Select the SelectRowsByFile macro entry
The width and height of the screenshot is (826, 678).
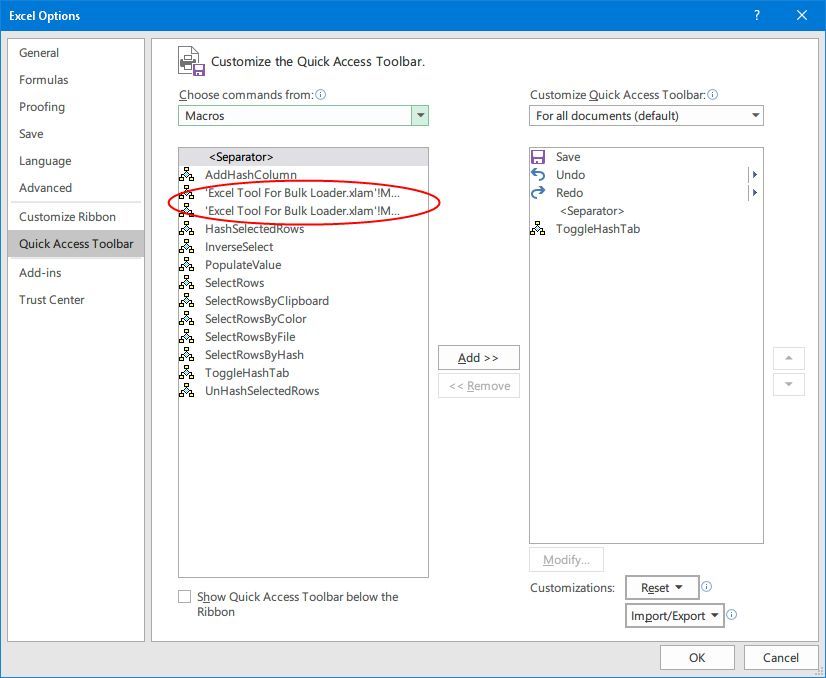coord(303,337)
